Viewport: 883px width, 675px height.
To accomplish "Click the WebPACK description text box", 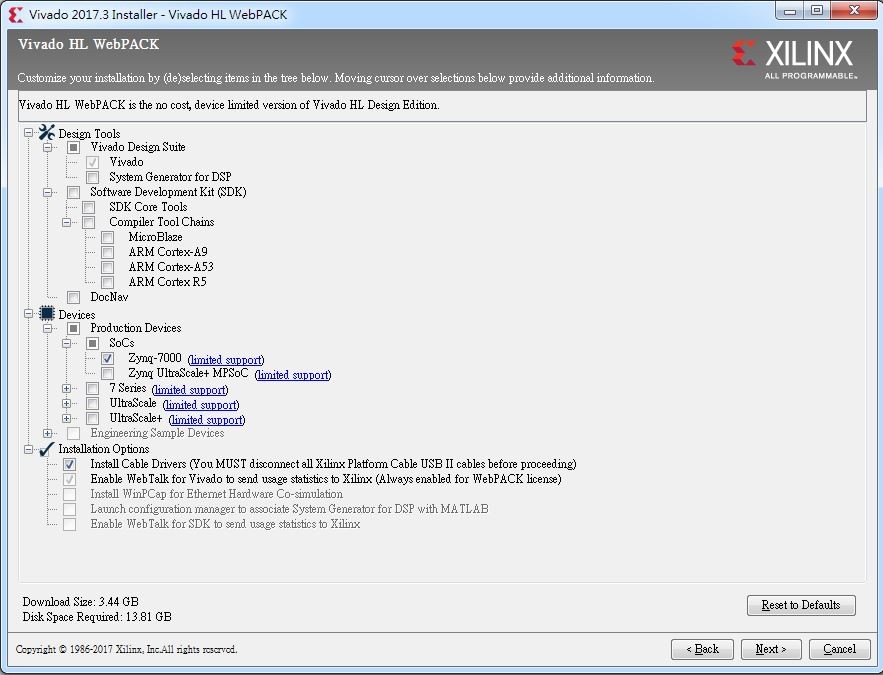I will 442,105.
